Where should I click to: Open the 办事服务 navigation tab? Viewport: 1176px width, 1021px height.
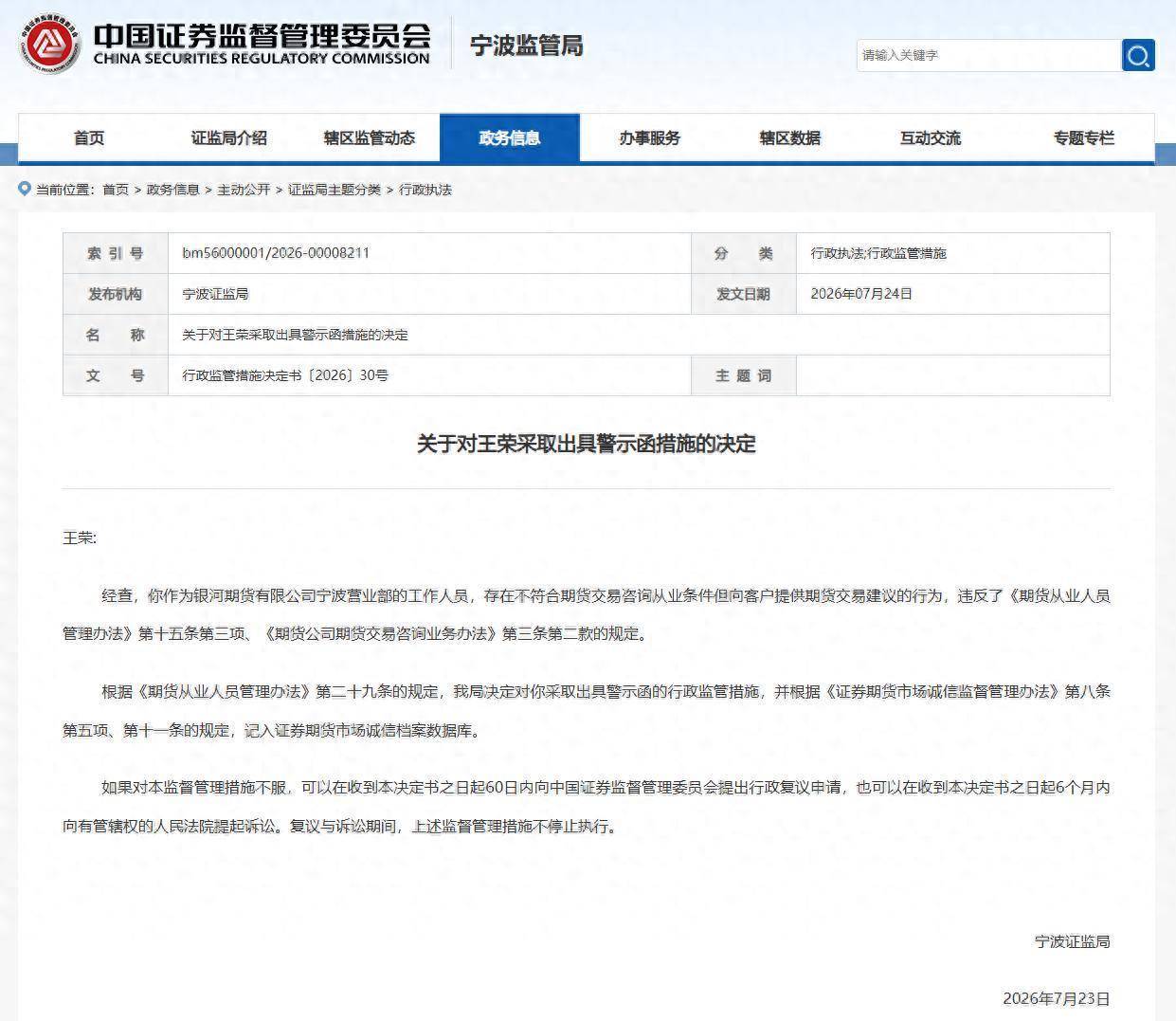point(650,138)
